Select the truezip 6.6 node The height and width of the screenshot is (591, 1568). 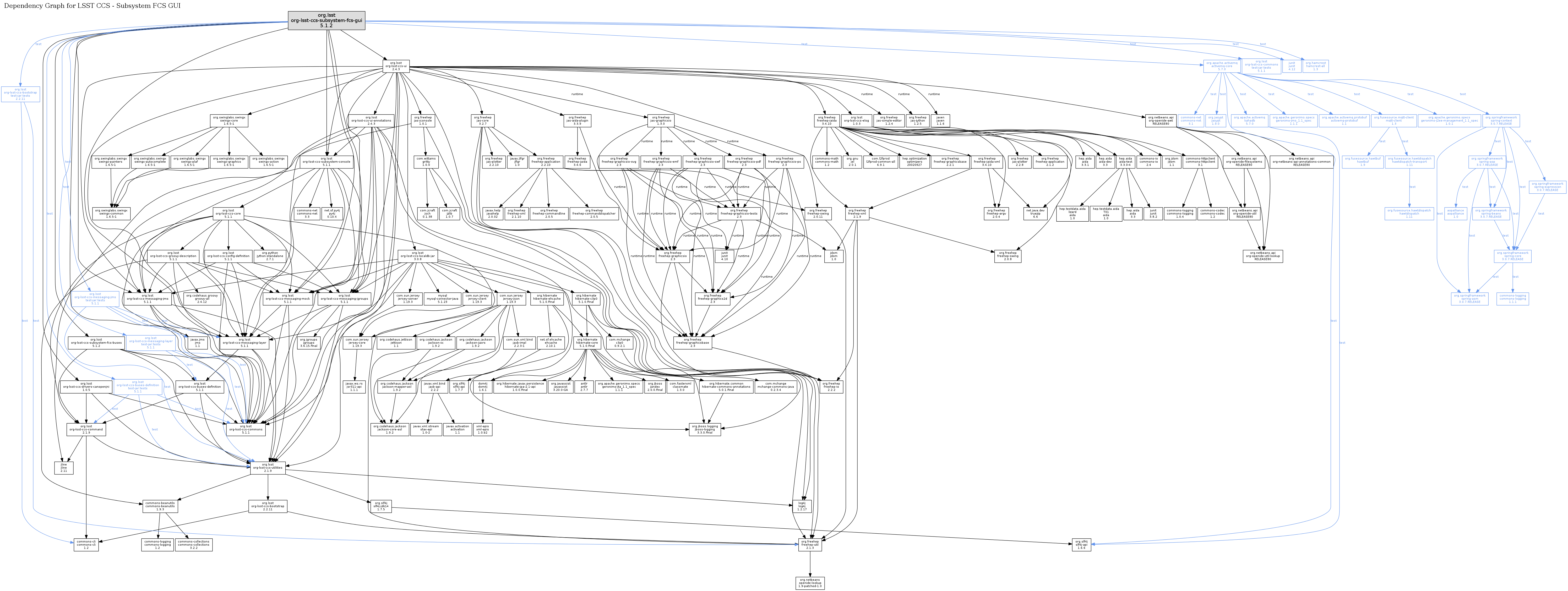click(1035, 214)
